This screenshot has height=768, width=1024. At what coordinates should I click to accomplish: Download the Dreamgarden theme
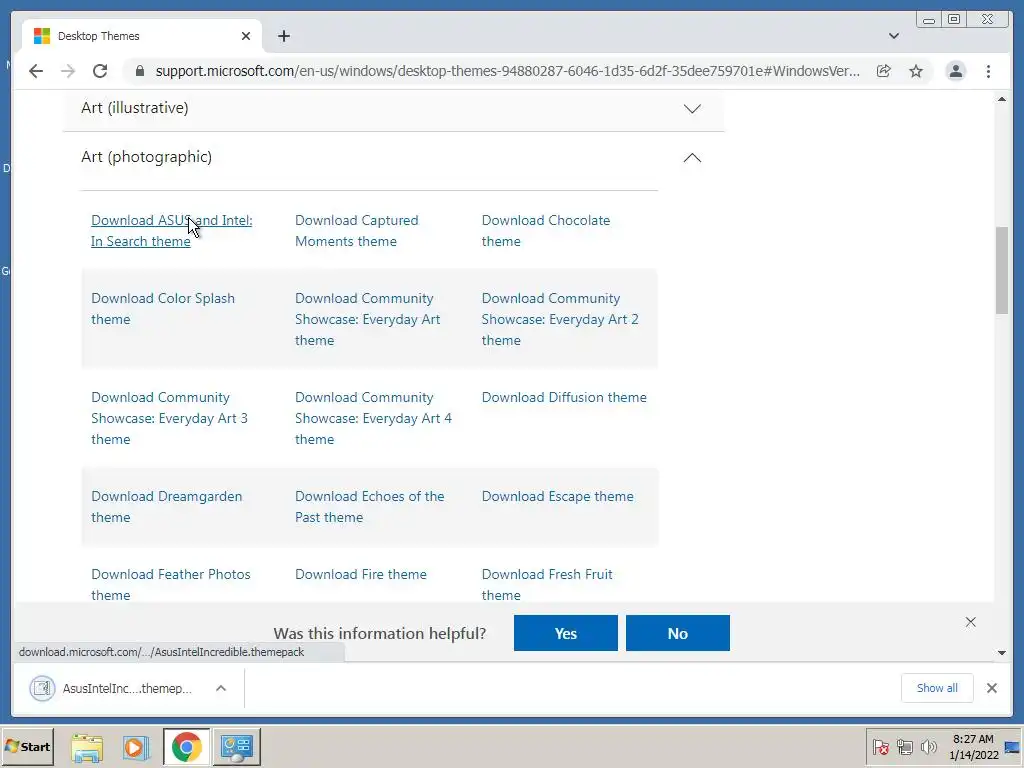coord(167,506)
